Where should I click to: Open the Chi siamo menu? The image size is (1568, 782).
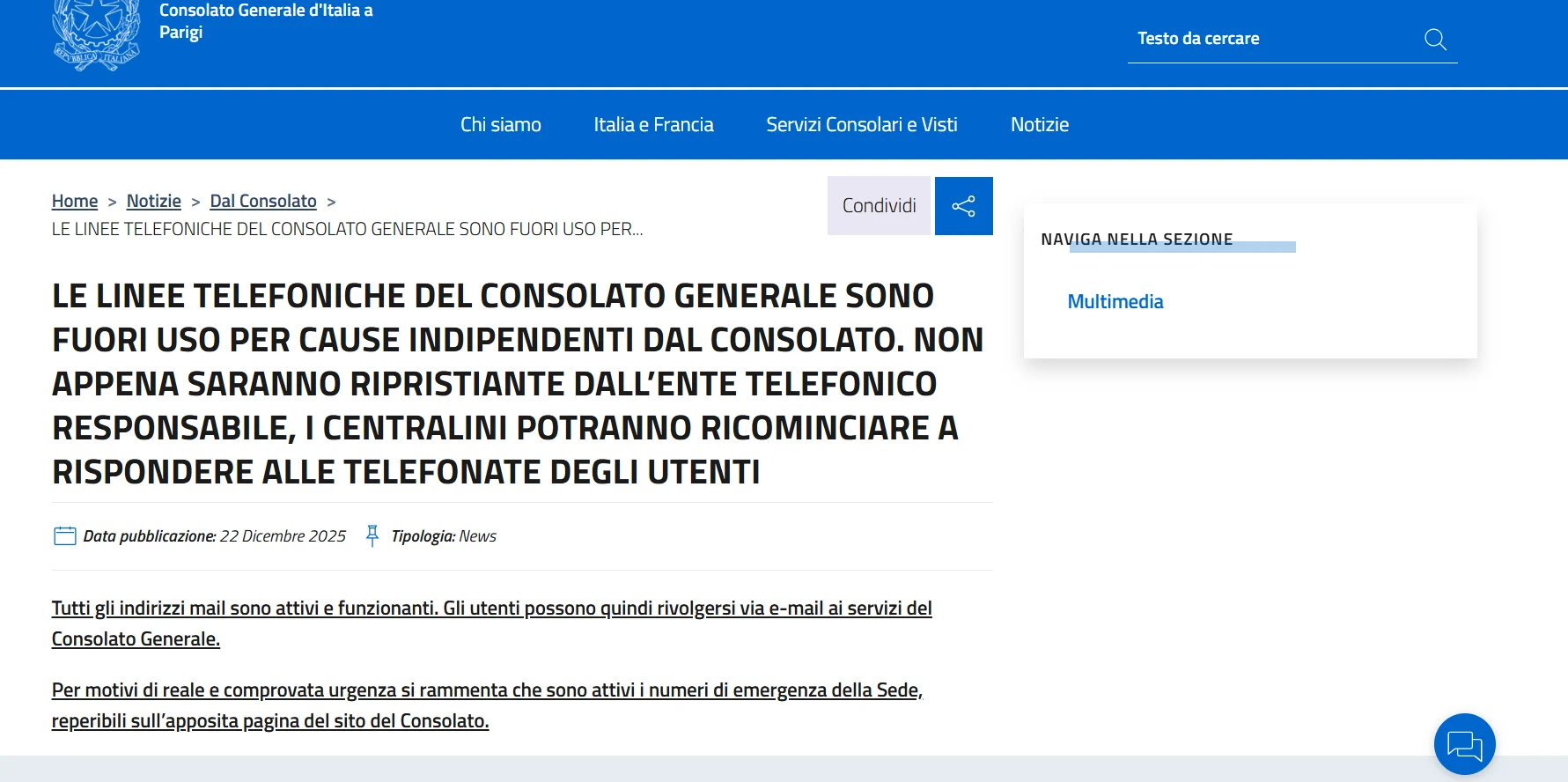tap(500, 125)
